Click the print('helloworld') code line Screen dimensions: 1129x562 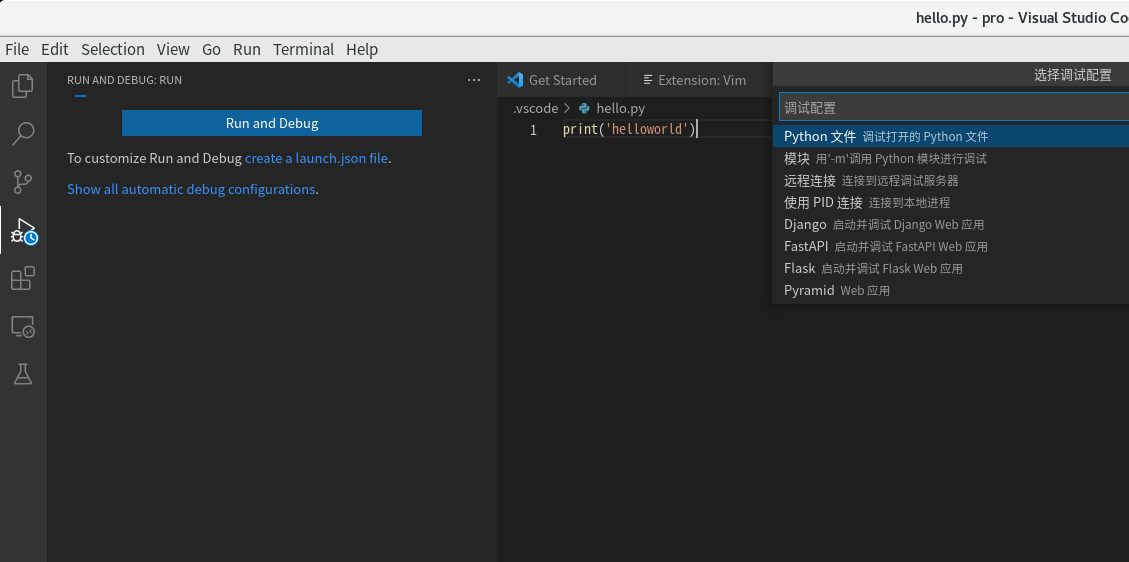[629, 130]
